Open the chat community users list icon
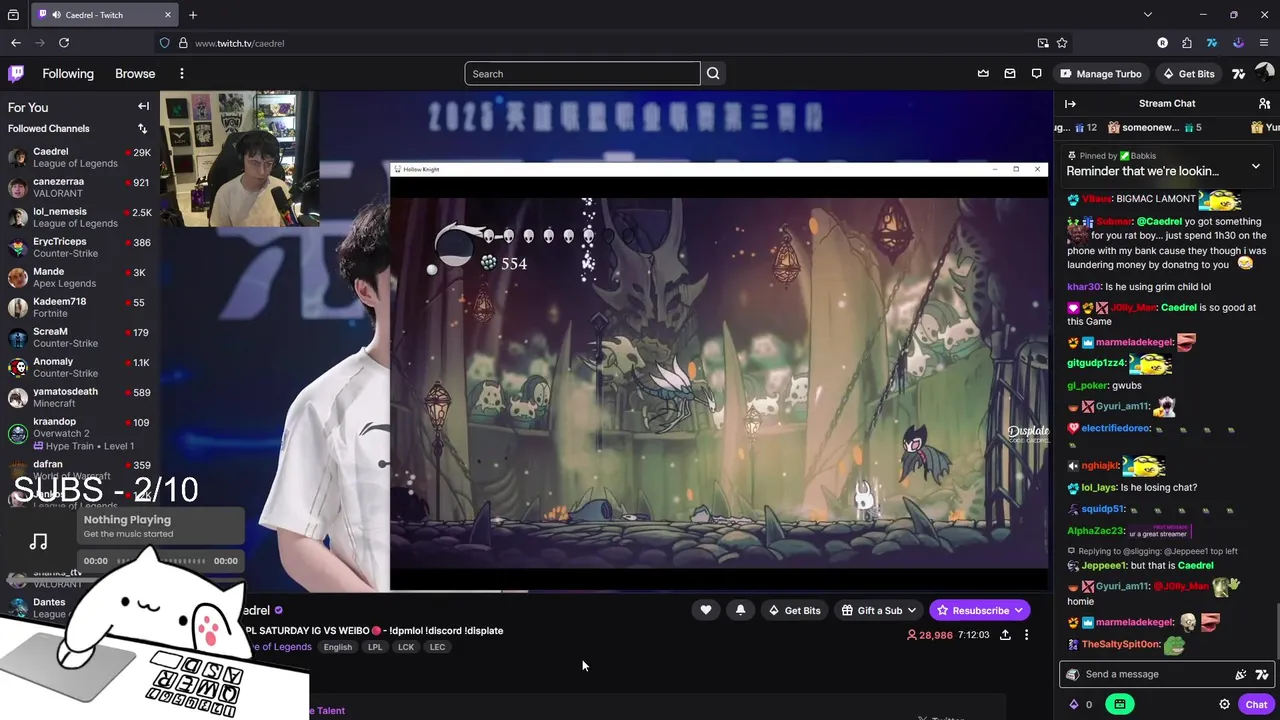1280x720 pixels. [x=1265, y=104]
